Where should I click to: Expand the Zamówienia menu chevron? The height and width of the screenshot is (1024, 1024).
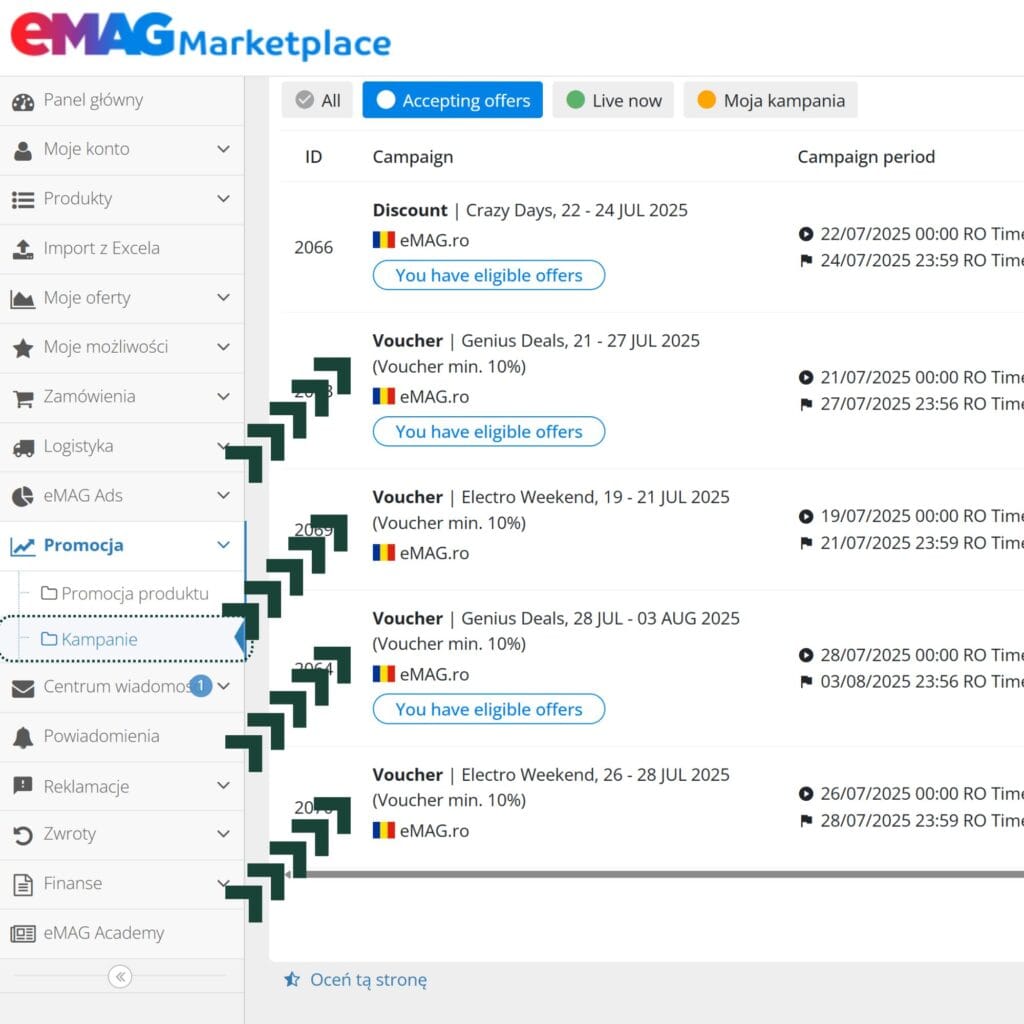point(223,396)
